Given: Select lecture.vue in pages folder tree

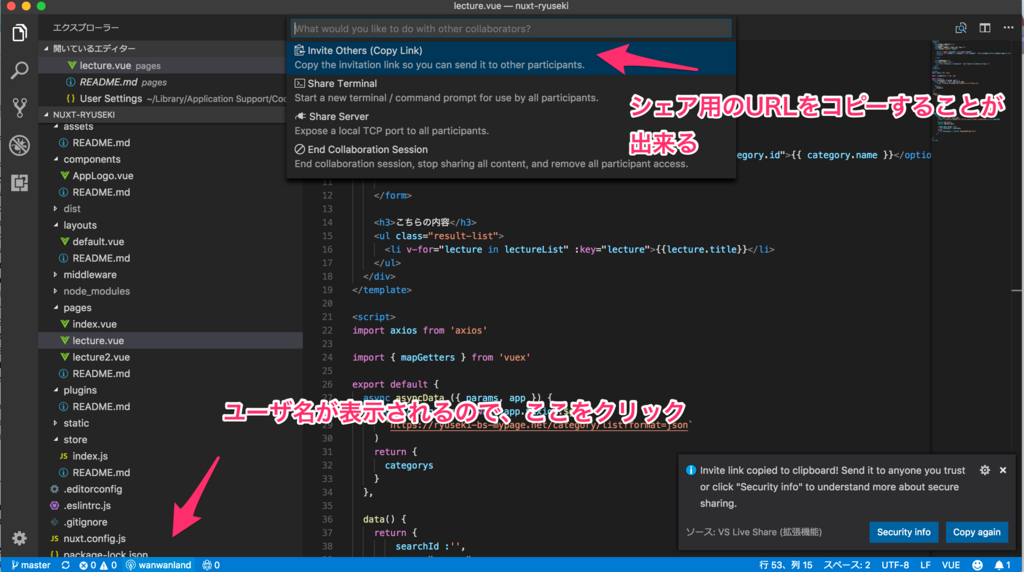Looking at the screenshot, I should pos(170,340).
